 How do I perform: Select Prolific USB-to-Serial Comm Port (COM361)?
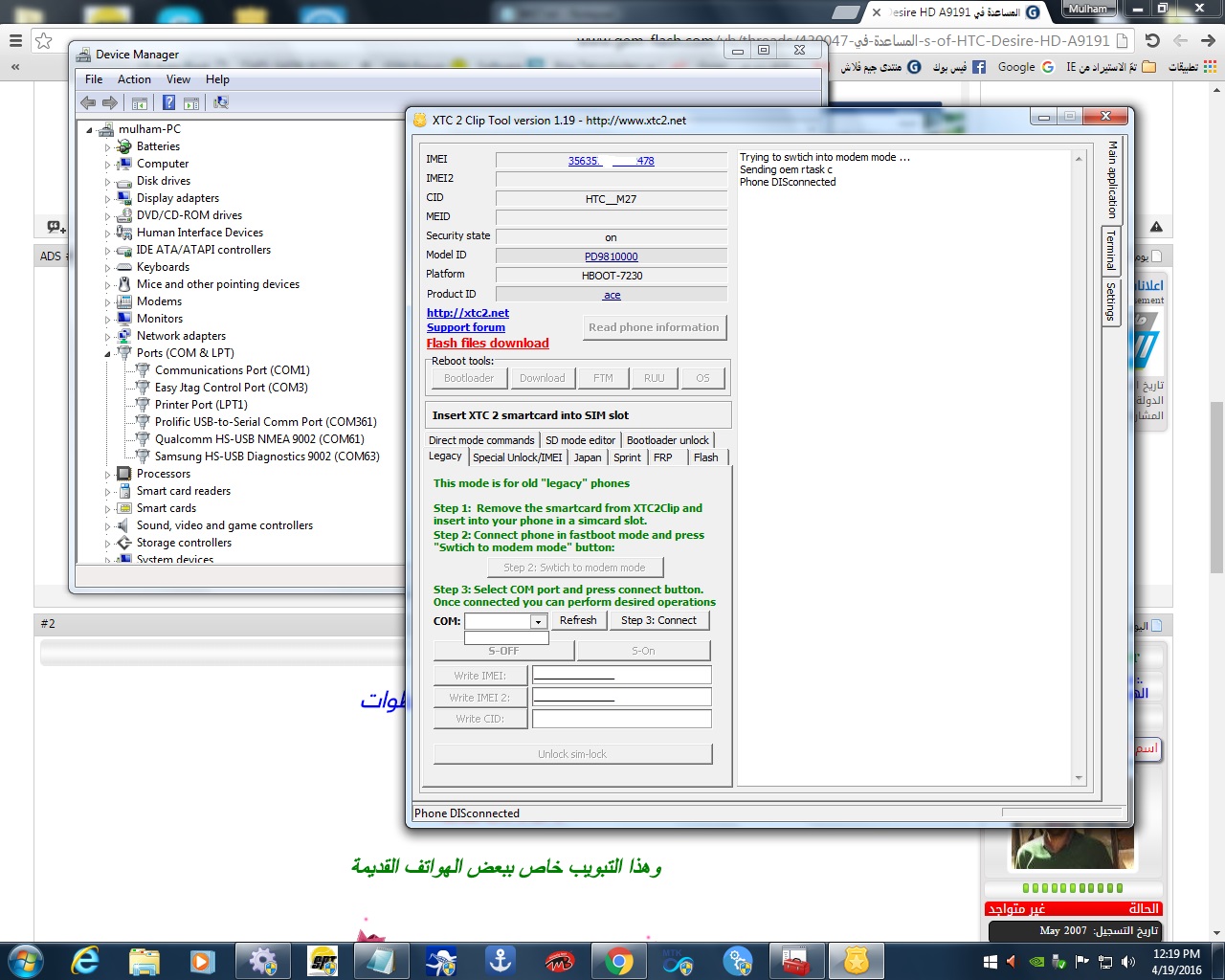pyautogui.click(x=265, y=422)
